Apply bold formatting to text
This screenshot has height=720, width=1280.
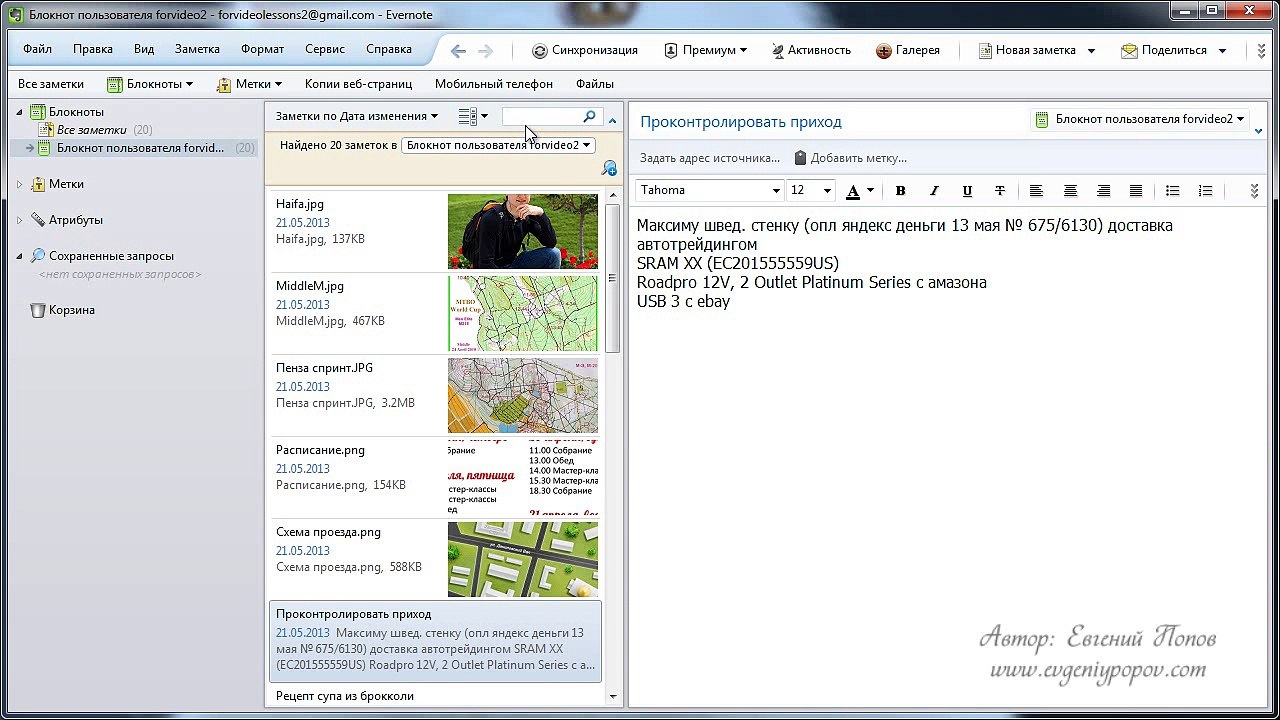(x=900, y=191)
